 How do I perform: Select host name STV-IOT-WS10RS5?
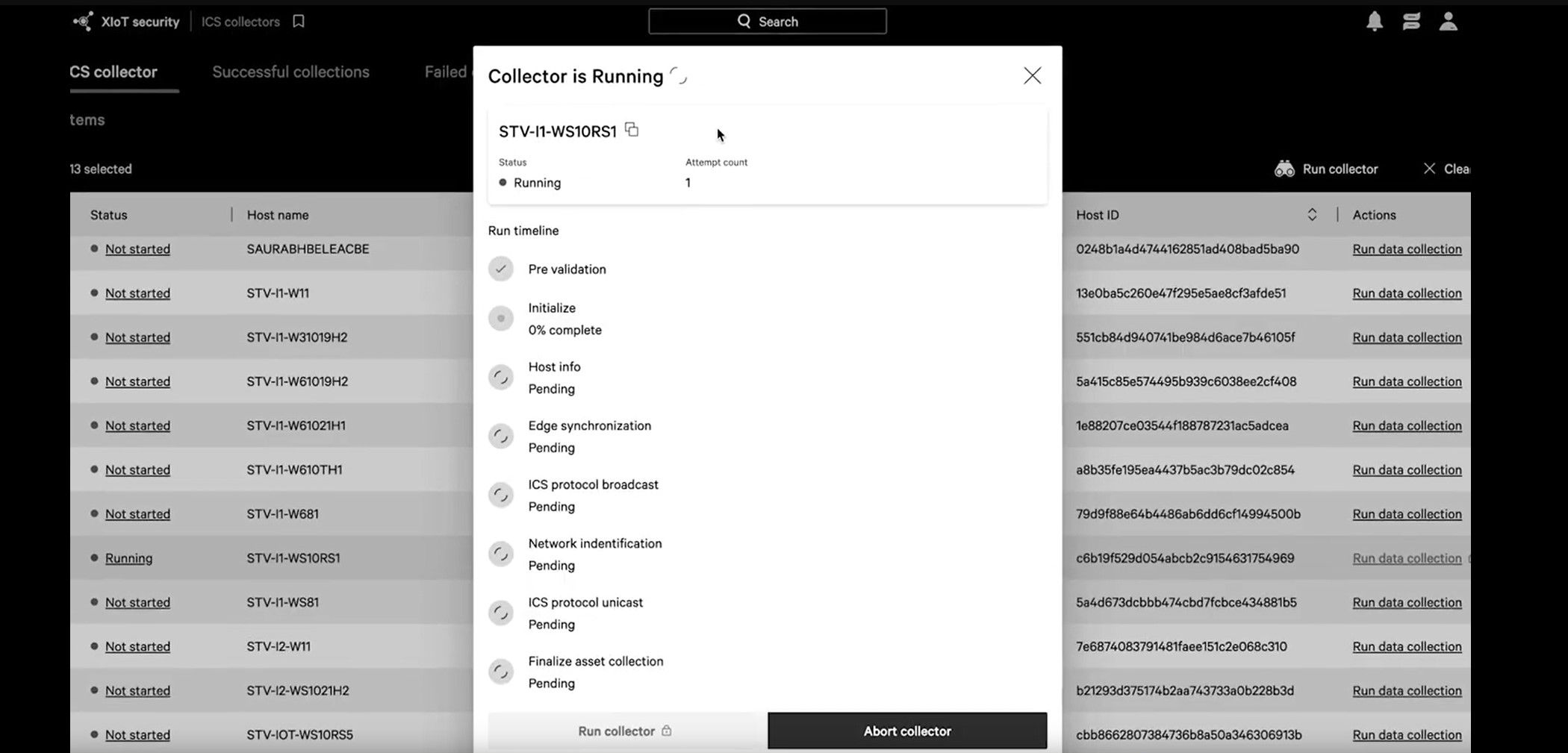pos(299,734)
